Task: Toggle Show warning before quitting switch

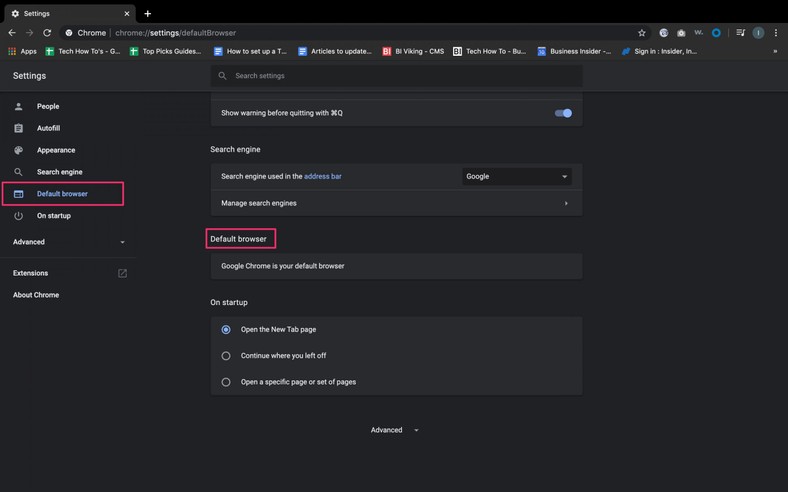Action: coord(563,113)
